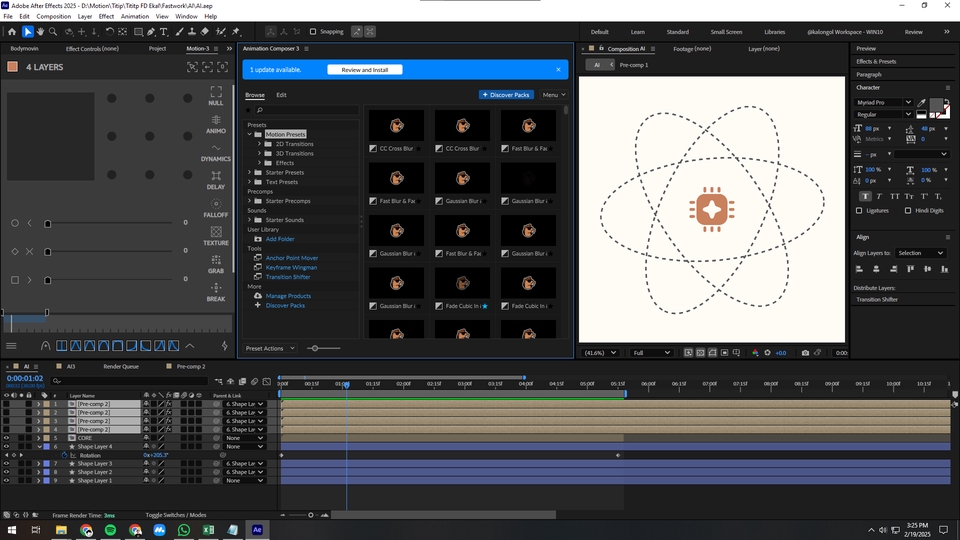
Task: Click the Home icon in toolbar
Action: click(x=12, y=31)
